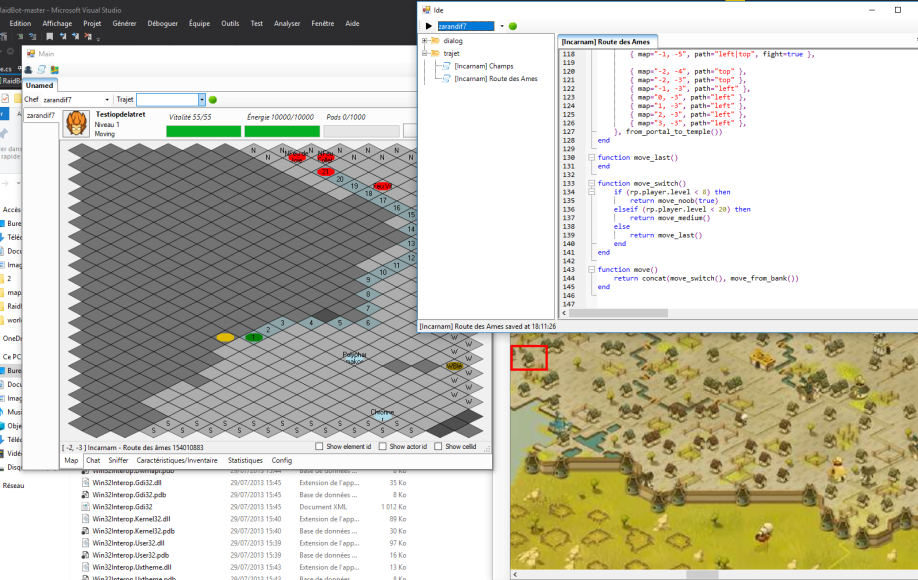Collapse the if block at line 134
The image size is (918, 580).
pyautogui.click(x=592, y=192)
